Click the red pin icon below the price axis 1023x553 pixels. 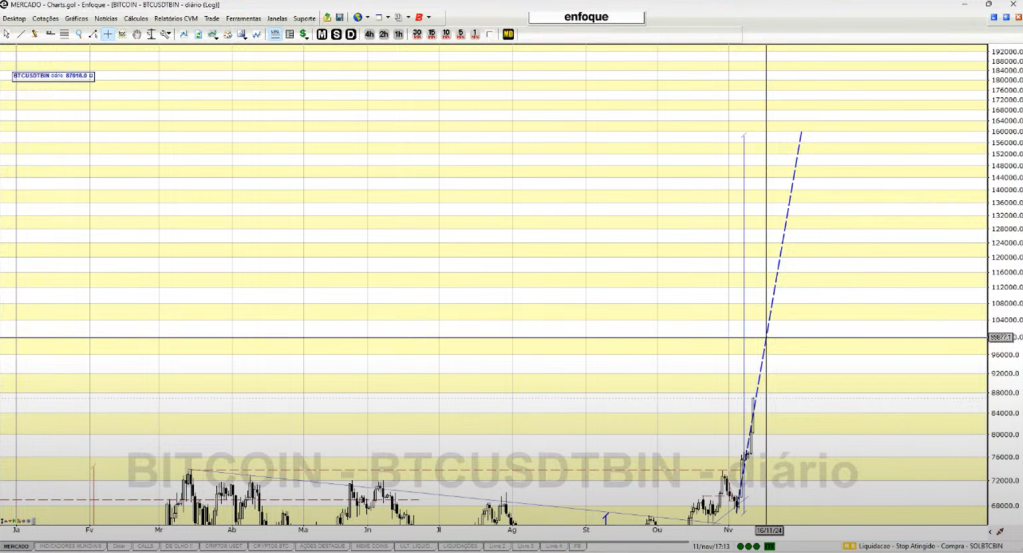[1000, 531]
